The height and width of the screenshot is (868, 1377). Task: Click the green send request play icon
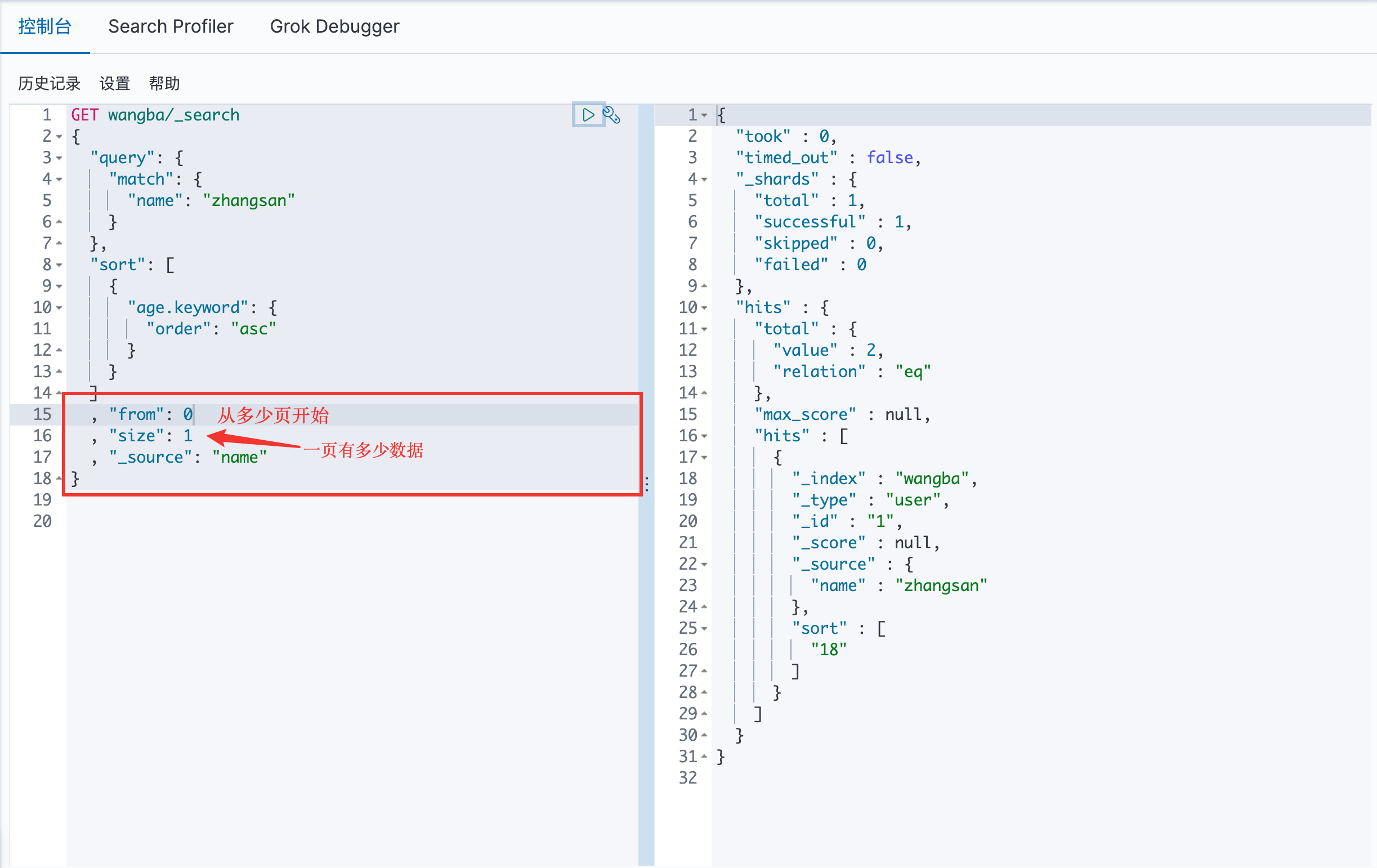coord(588,115)
